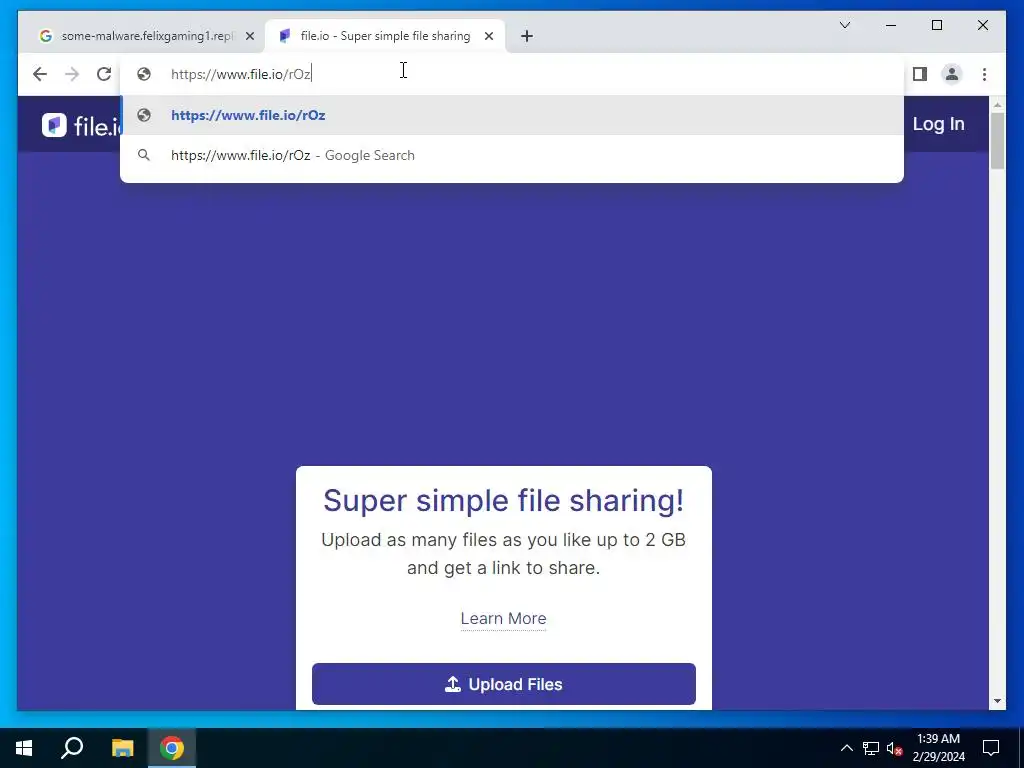Open the notification center icon
Viewport: 1024px width, 768px height.
pyautogui.click(x=991, y=748)
